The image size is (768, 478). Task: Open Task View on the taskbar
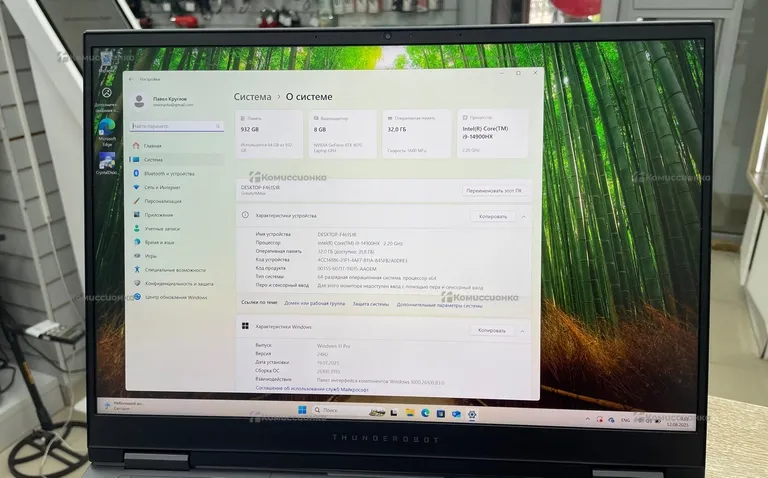tap(394, 412)
